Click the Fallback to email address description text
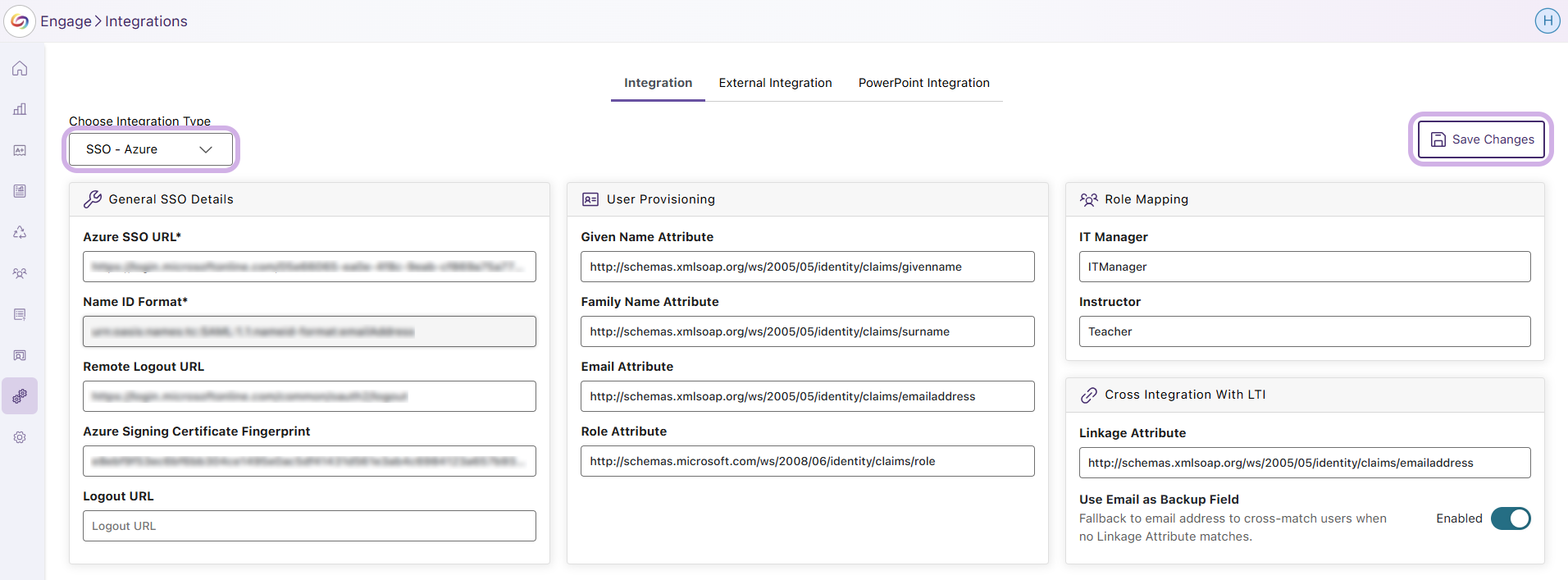The image size is (1568, 580). pos(1233,527)
